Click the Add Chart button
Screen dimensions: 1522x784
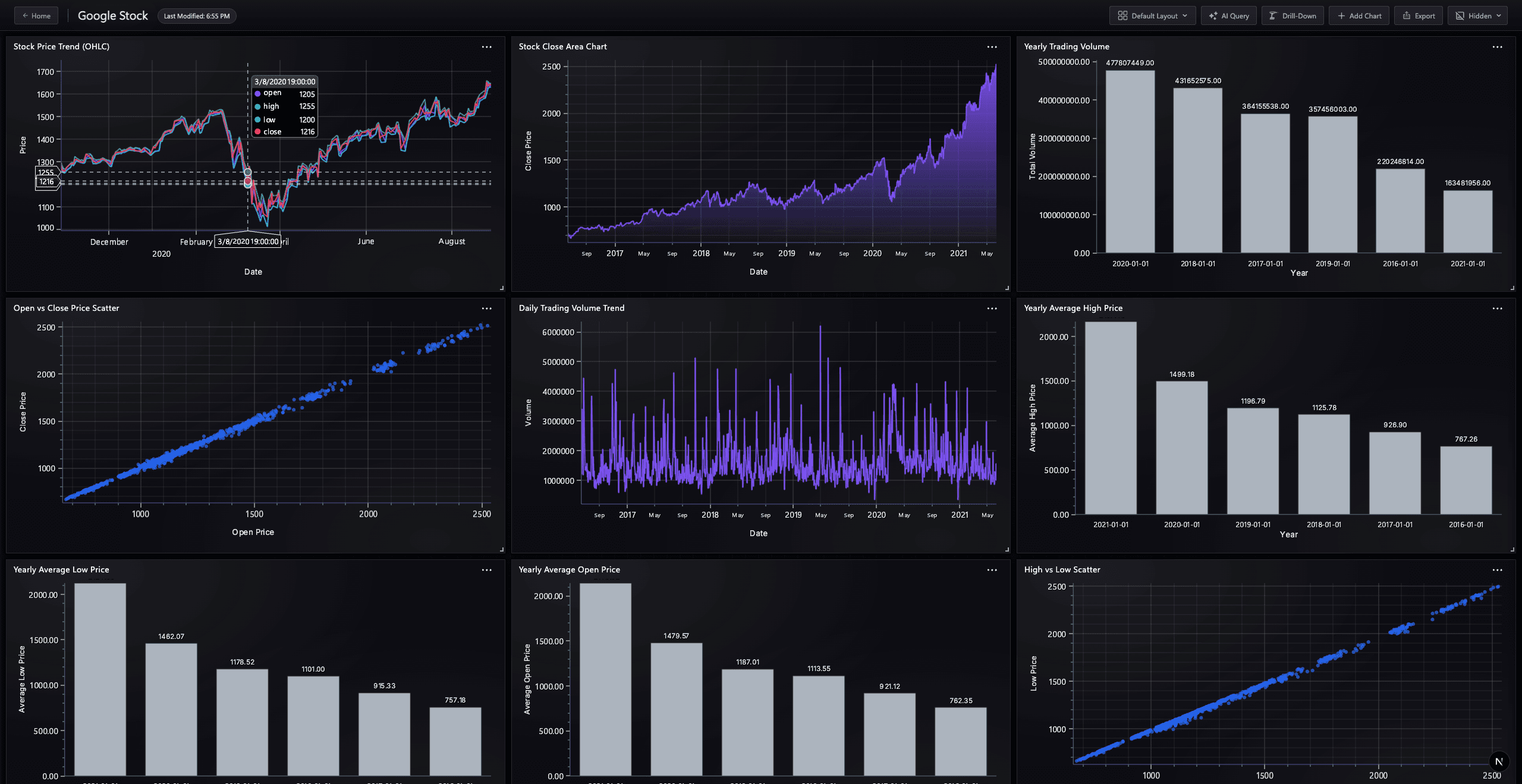coord(1359,16)
